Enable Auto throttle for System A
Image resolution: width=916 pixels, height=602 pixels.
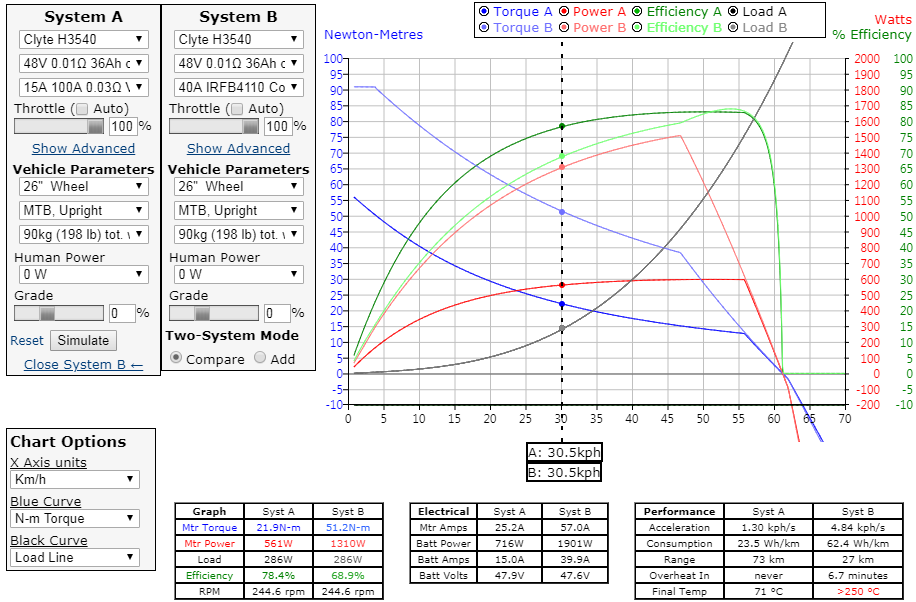[82, 109]
